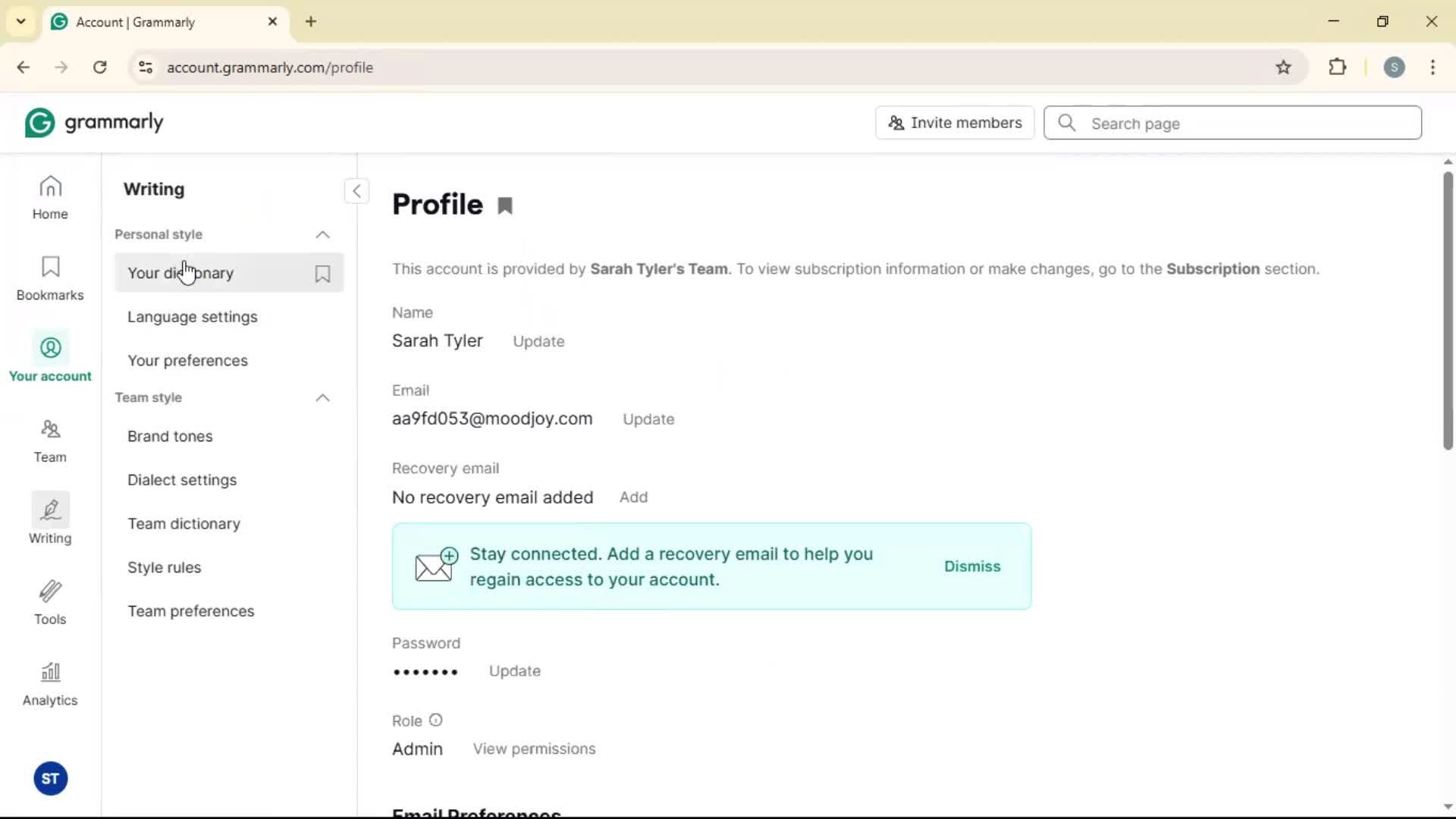Screen dimensions: 1456x819
Task: Focus the Search page field
Action: (x=1251, y=124)
